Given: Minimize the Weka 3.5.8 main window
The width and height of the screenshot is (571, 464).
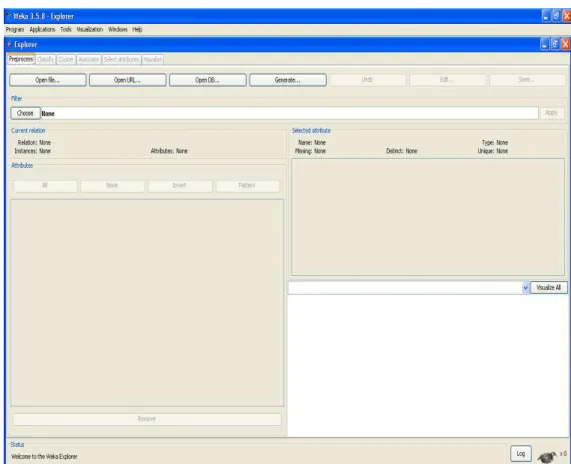Looking at the screenshot, I should [x=546, y=16].
